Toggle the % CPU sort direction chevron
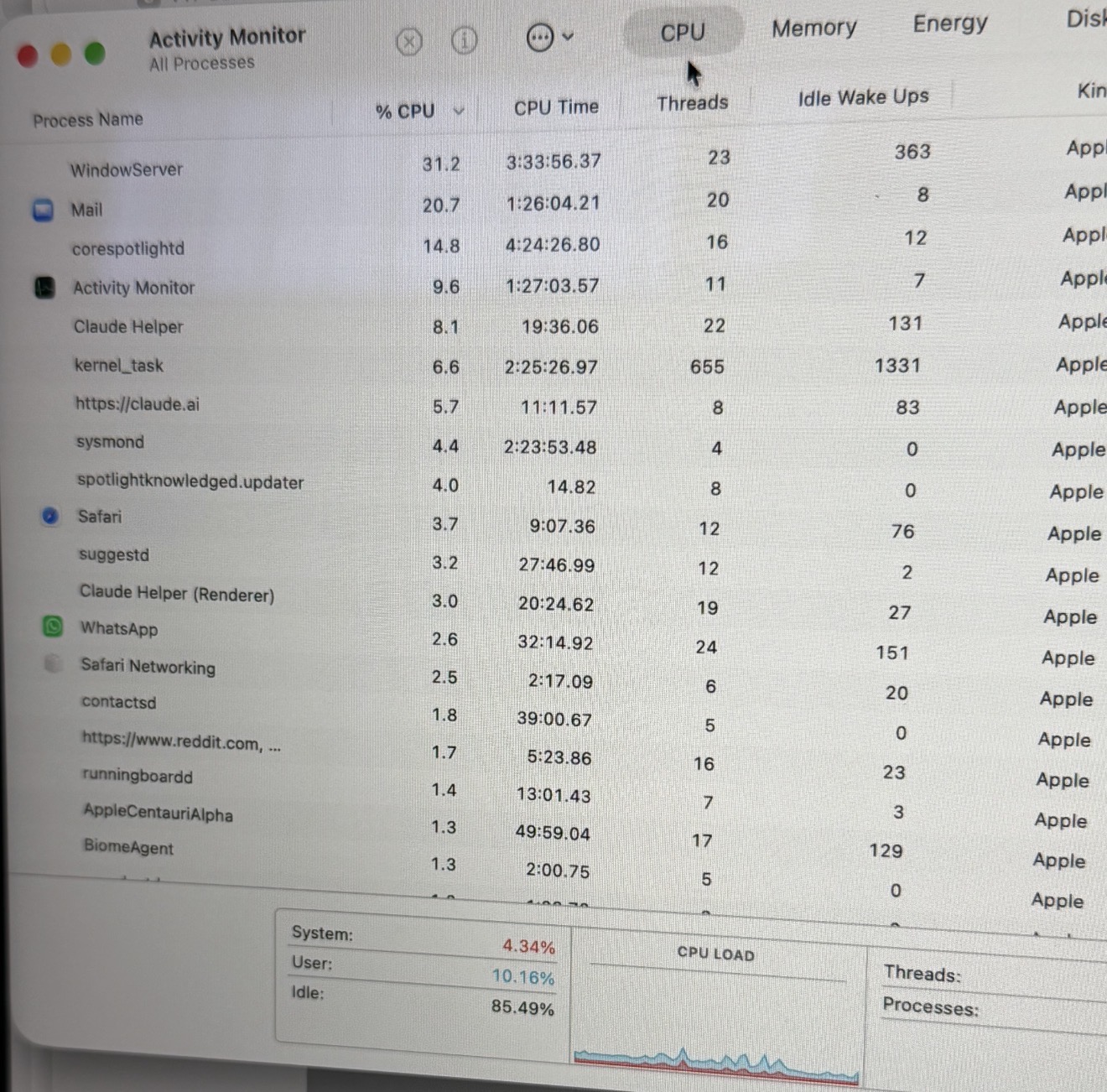 pyautogui.click(x=459, y=111)
